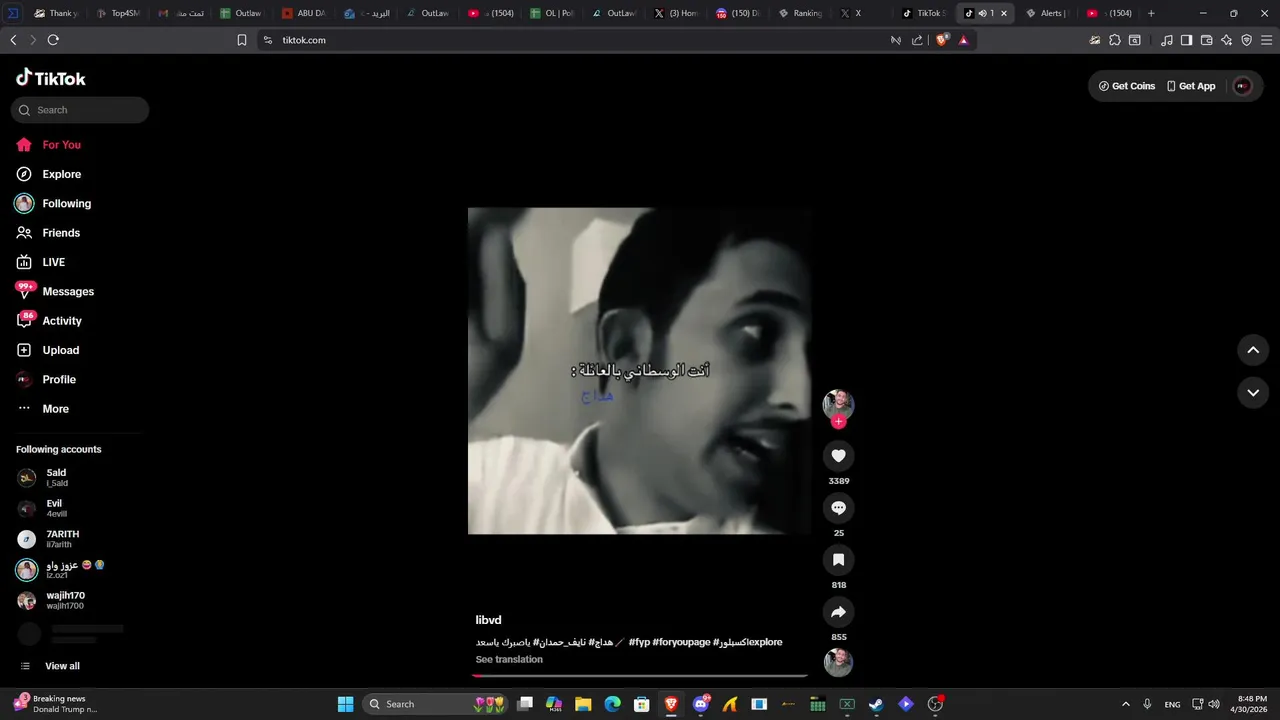Open the browser hamburger menu
Viewport: 1280px width, 720px height.
pos(1266,40)
